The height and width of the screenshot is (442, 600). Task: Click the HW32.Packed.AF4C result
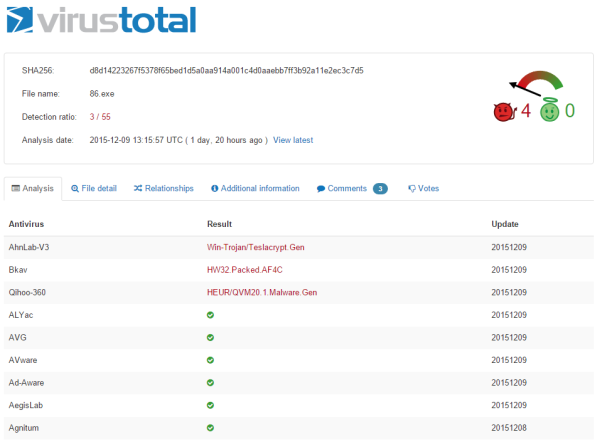245,270
